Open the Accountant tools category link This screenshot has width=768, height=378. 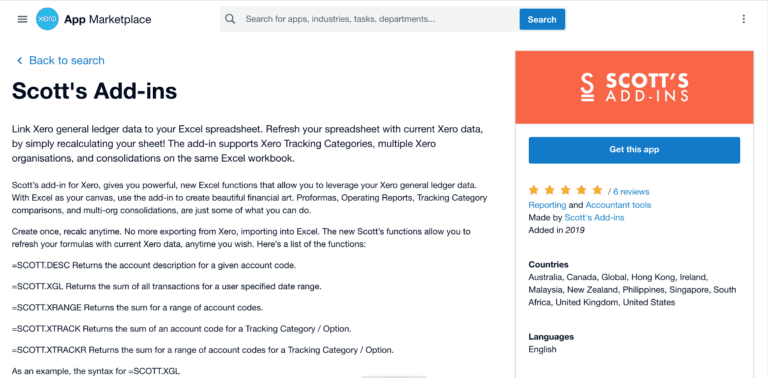click(x=618, y=205)
